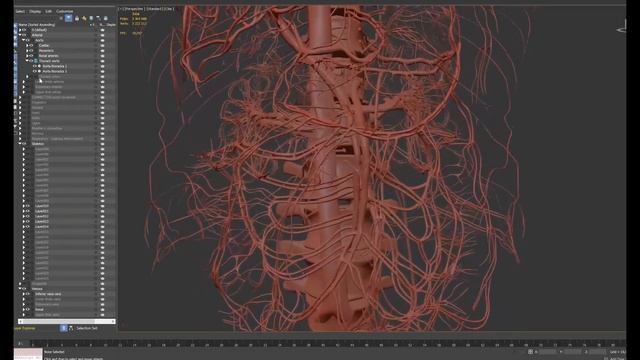Click the [Clay] viewport style label
Screen dimensions: 640x360
pyautogui.click(x=168, y=9)
